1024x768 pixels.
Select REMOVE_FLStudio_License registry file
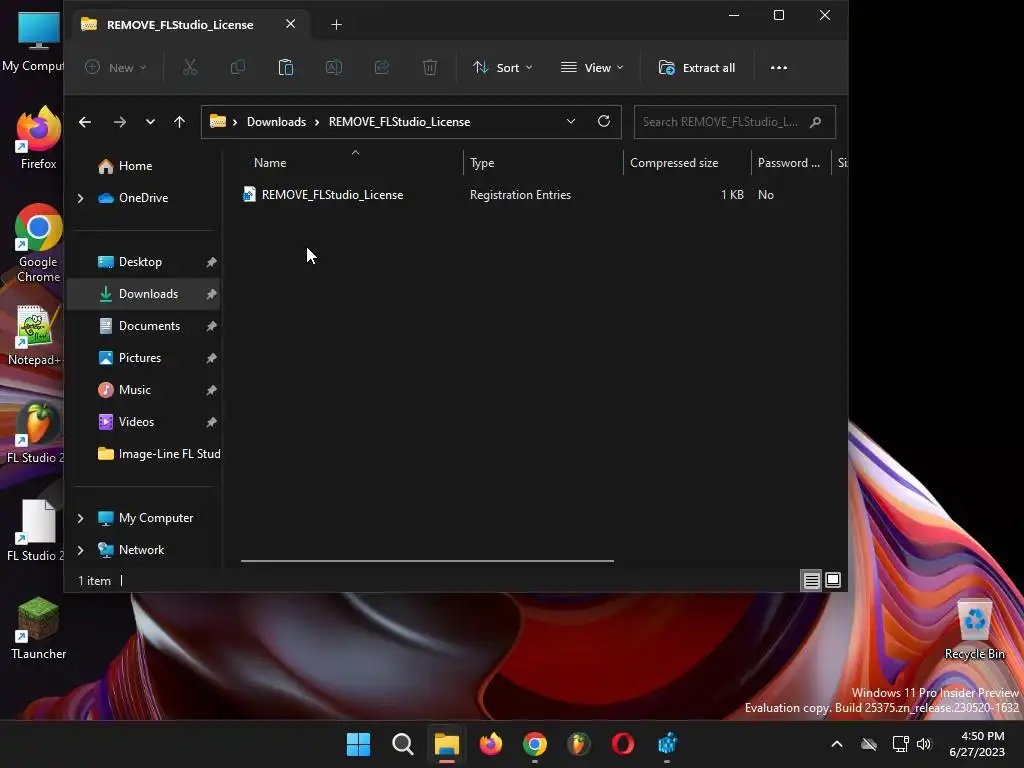(332, 195)
